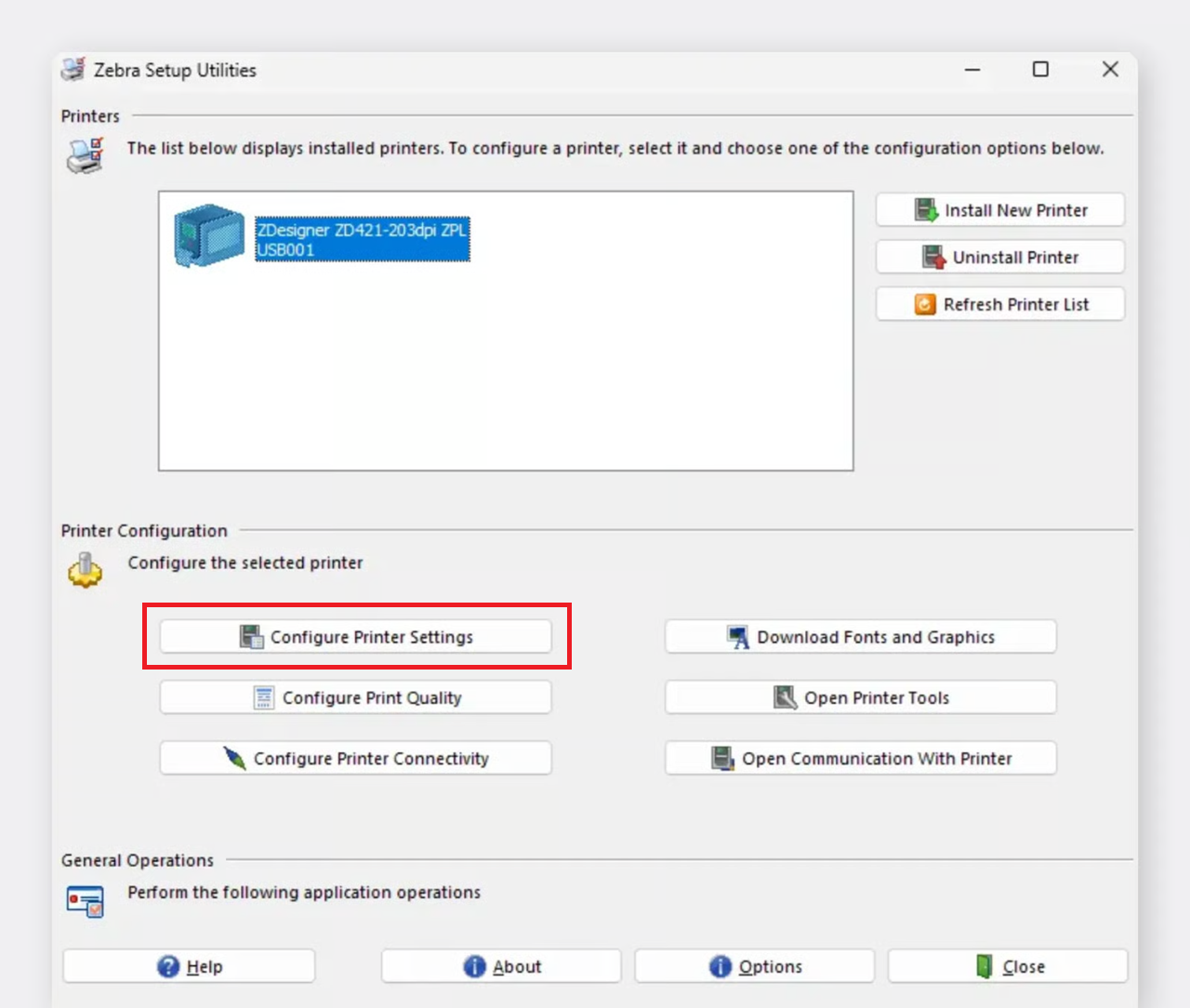Click the About info icon
Viewport: 1190px width, 1008px height.
(x=474, y=967)
